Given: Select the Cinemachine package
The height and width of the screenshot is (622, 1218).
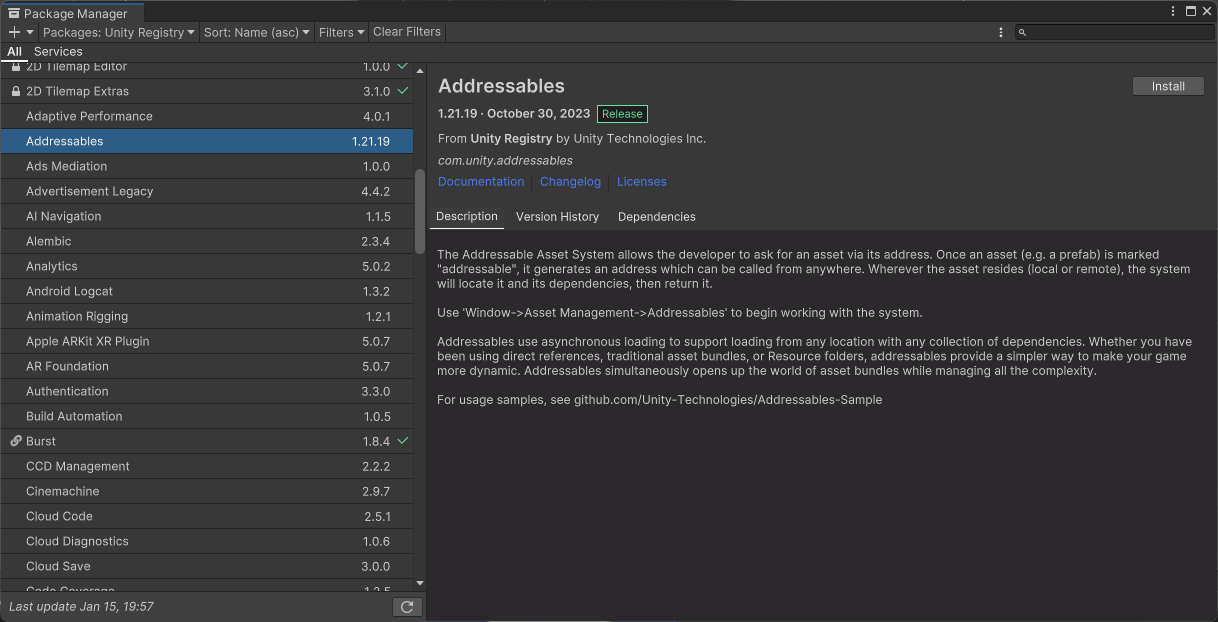Looking at the screenshot, I should [206, 491].
